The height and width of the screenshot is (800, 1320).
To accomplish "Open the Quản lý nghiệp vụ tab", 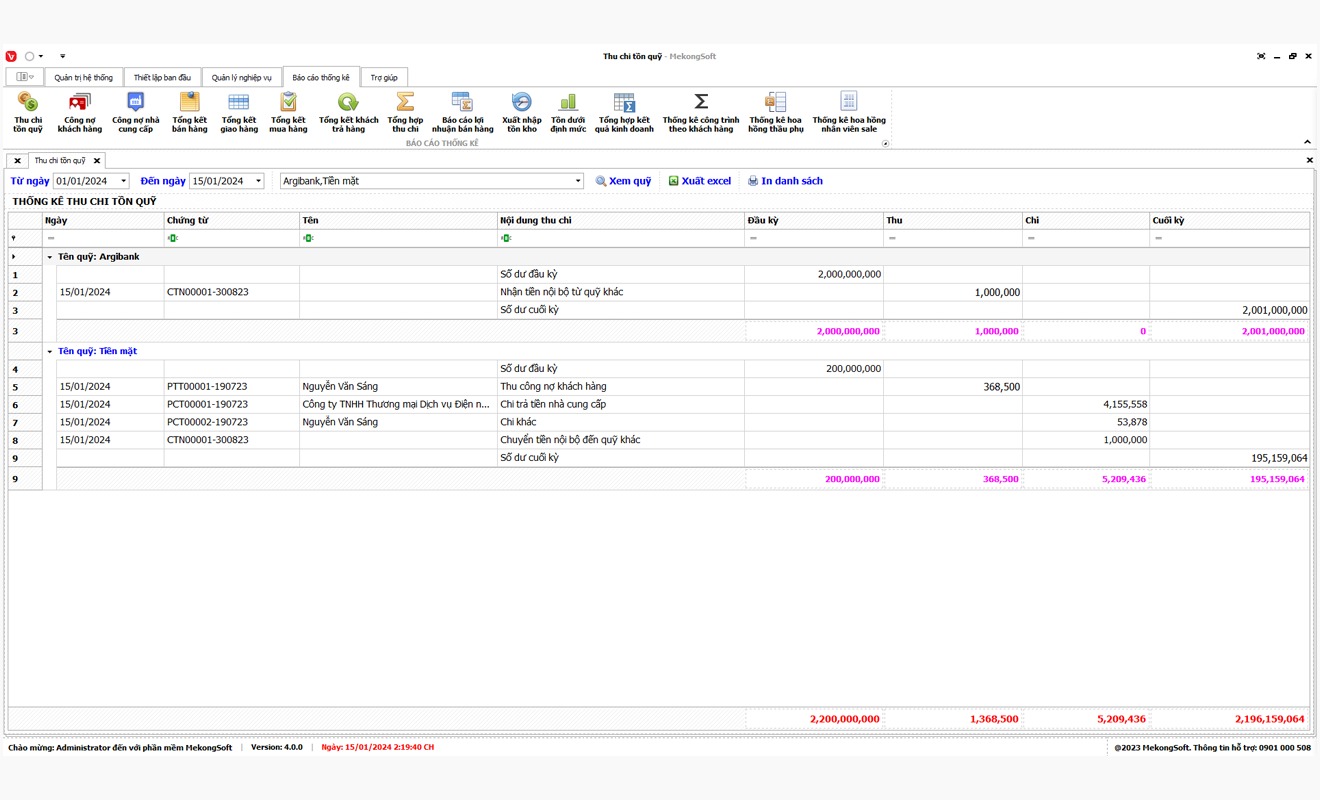I will coord(241,78).
